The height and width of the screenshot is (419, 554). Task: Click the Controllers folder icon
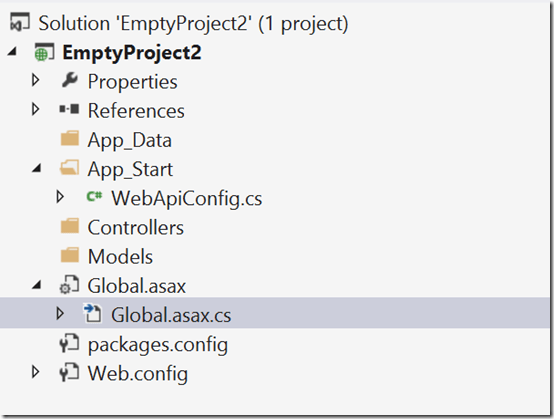point(70,226)
